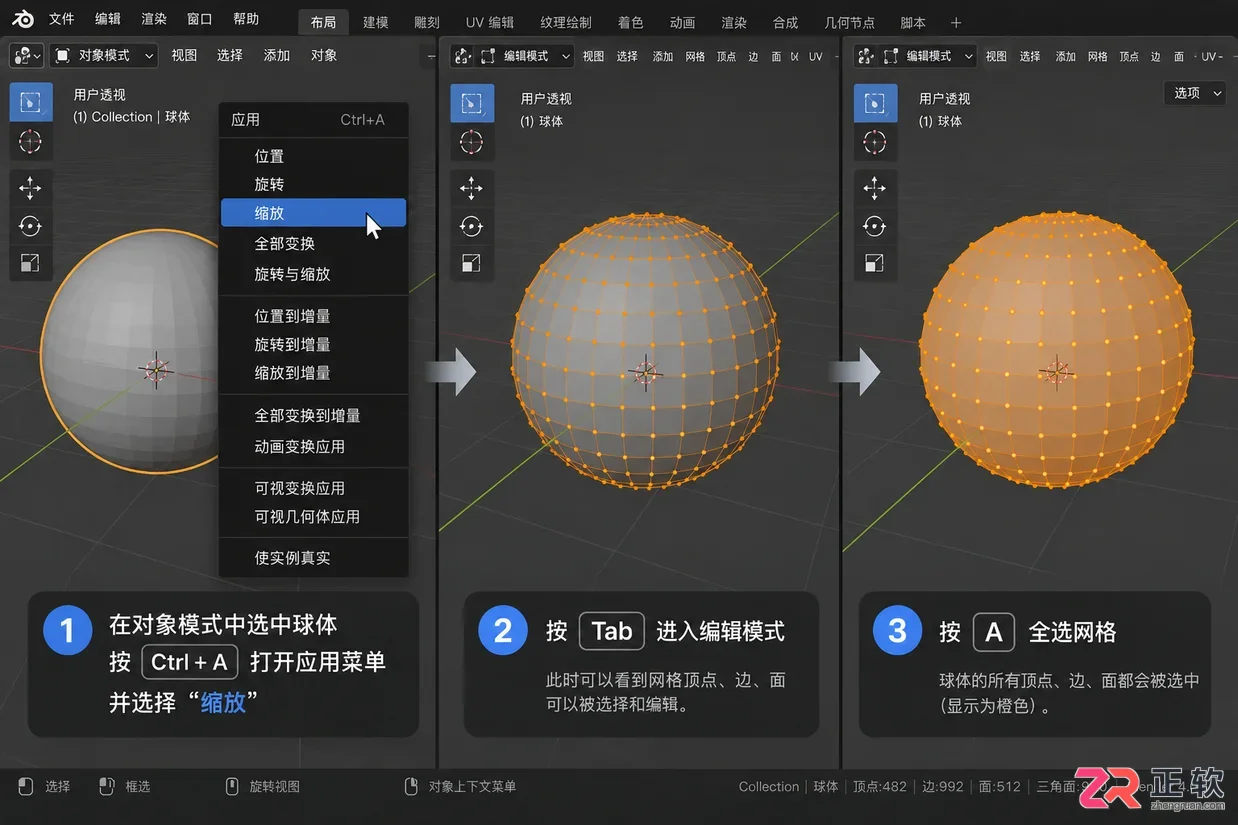Open the 对象 menu in step 1 header
Viewport: 1238px width, 825px height.
tap(324, 55)
